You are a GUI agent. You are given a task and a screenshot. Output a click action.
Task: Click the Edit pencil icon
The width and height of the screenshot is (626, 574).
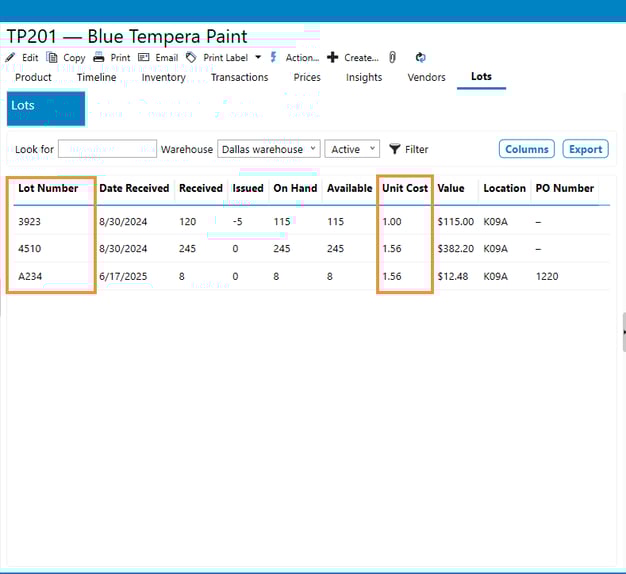pos(10,58)
